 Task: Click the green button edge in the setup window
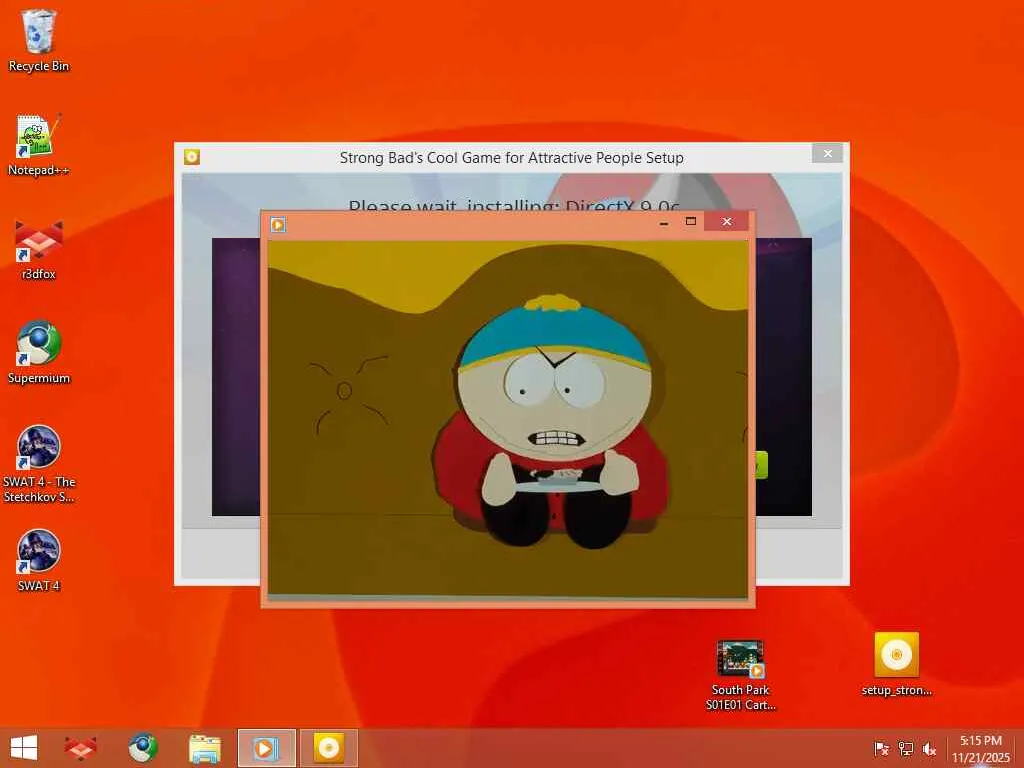(761, 465)
